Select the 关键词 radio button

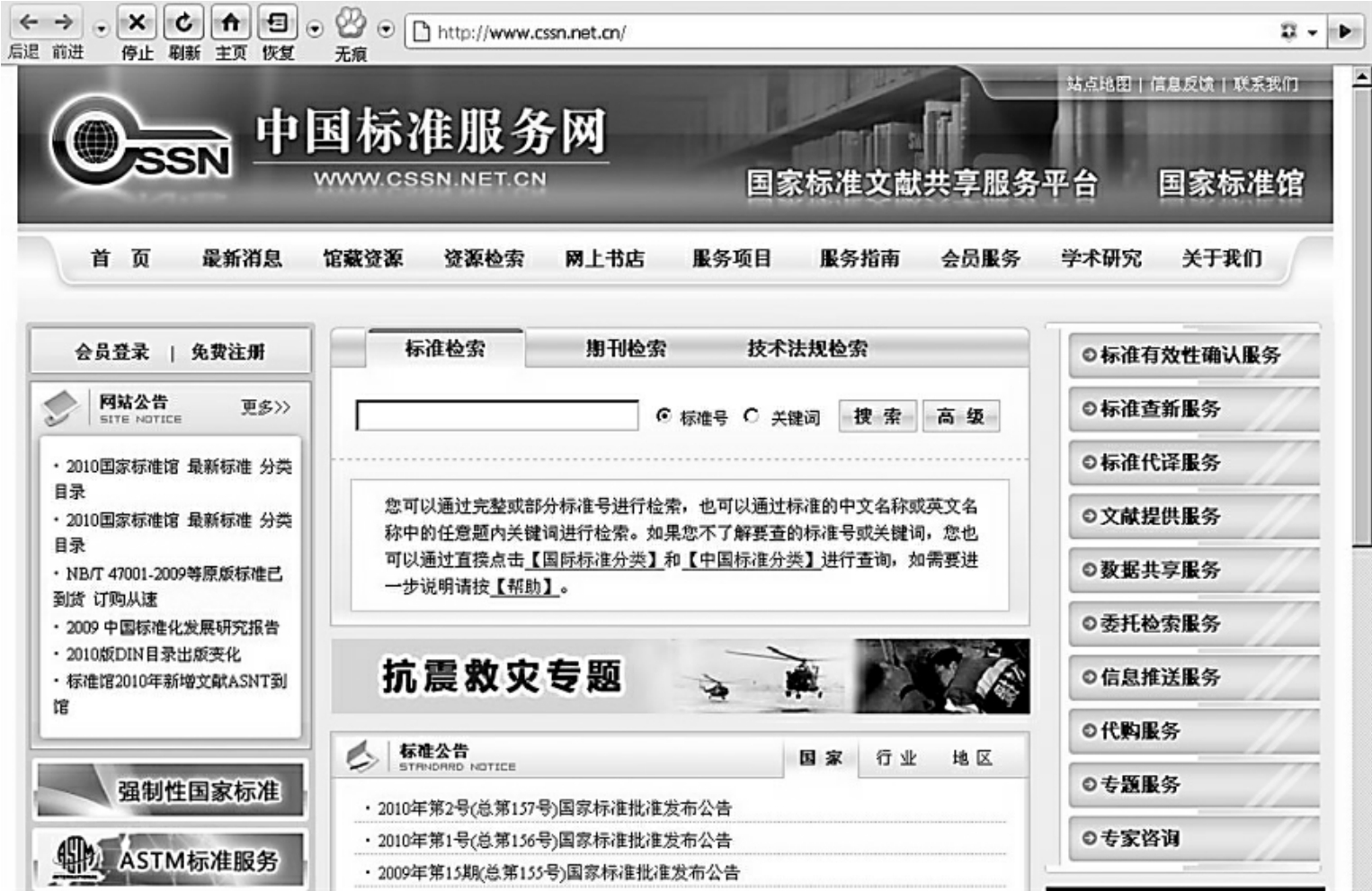point(752,415)
